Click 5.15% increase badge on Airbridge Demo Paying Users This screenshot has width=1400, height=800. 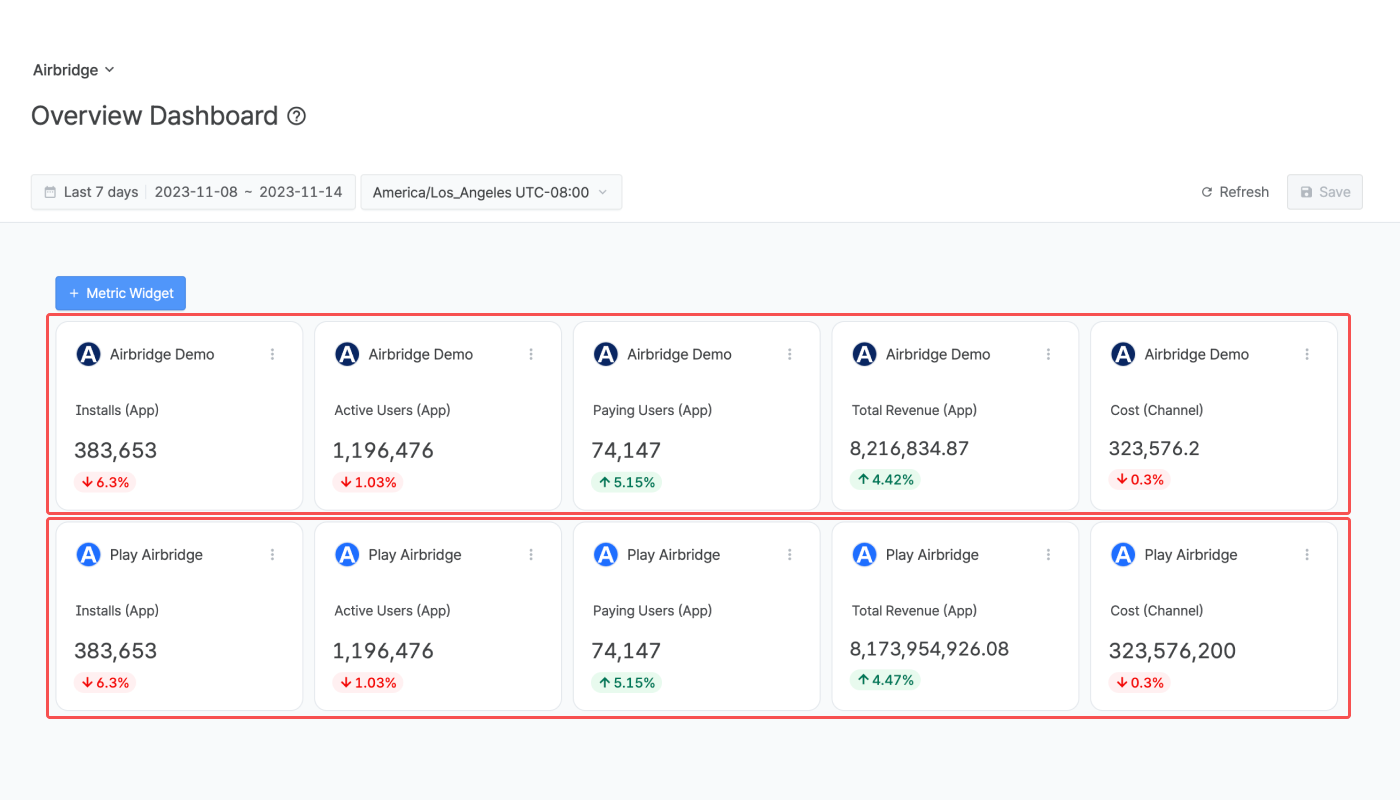tap(627, 482)
